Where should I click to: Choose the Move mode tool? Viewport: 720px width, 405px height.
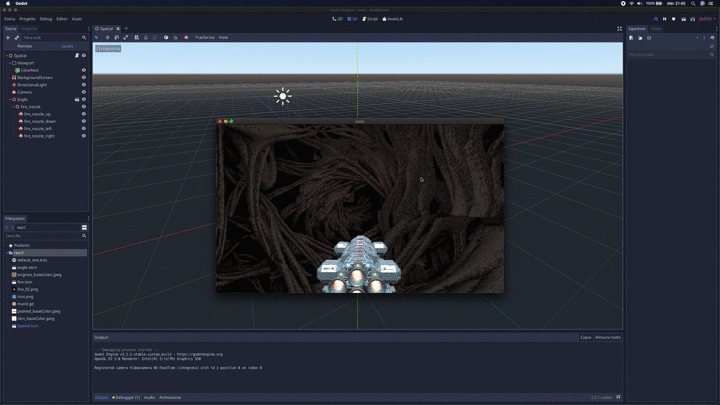pyautogui.click(x=107, y=38)
